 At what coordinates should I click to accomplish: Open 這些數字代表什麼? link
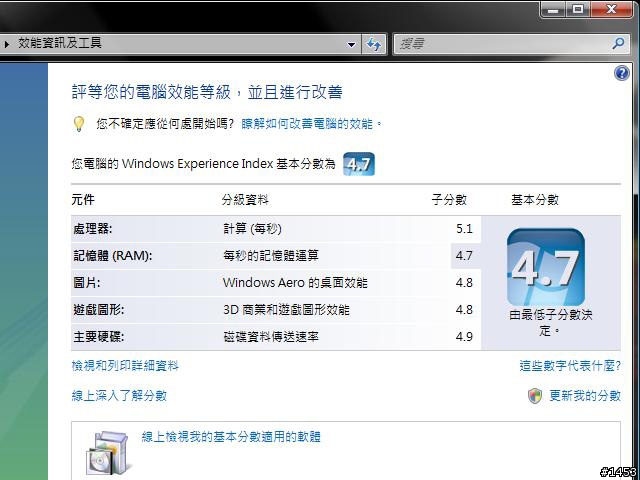click(570, 365)
